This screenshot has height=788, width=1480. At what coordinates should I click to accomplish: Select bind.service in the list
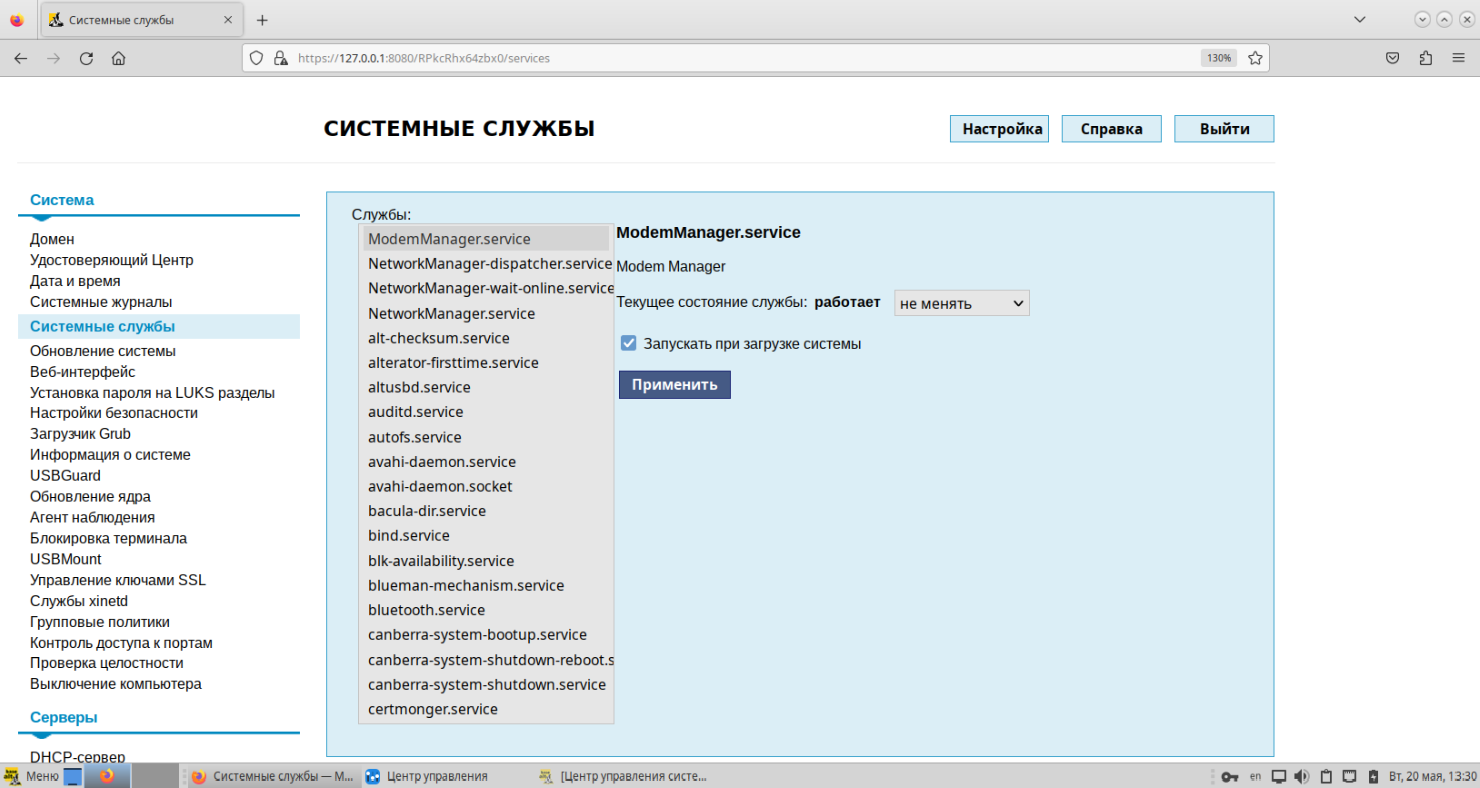[487, 536]
